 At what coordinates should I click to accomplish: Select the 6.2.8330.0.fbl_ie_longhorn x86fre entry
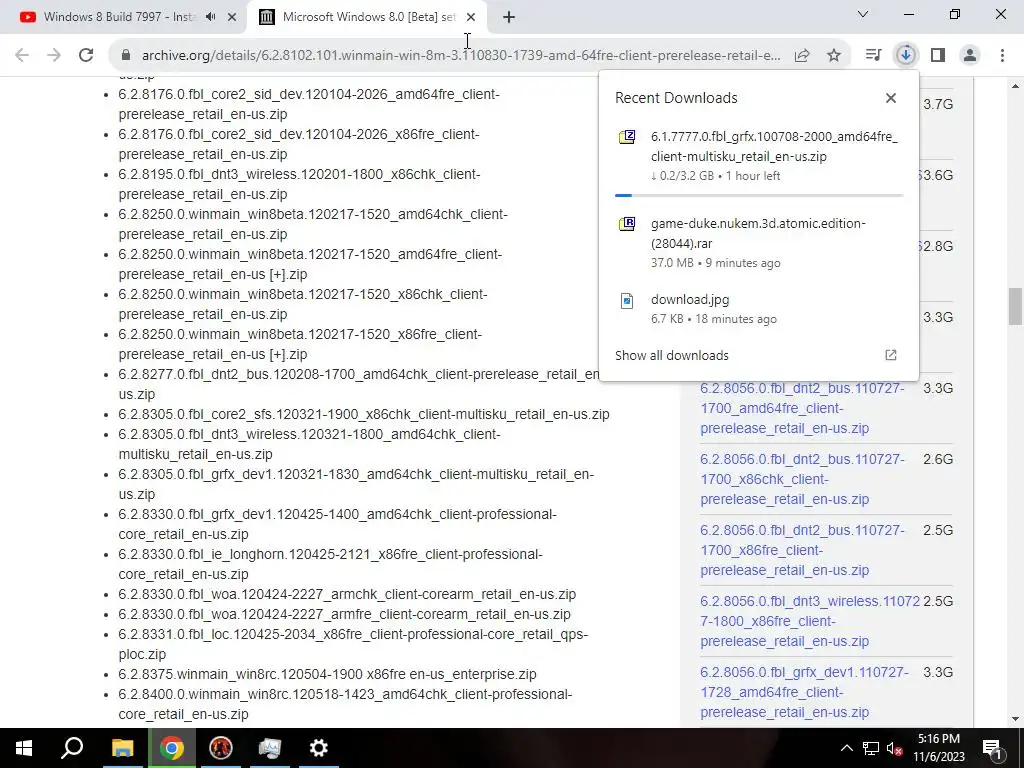[330, 564]
